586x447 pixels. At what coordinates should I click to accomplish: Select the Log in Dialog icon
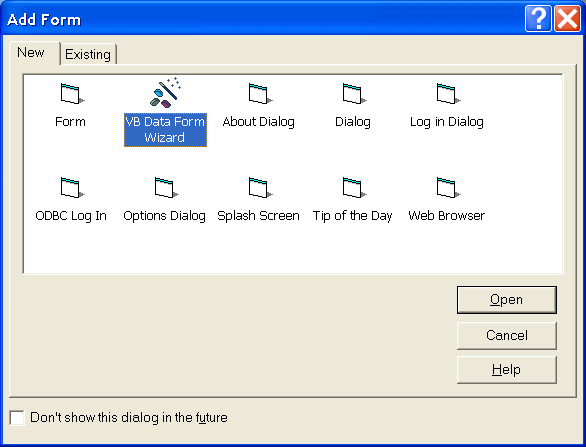(x=448, y=93)
